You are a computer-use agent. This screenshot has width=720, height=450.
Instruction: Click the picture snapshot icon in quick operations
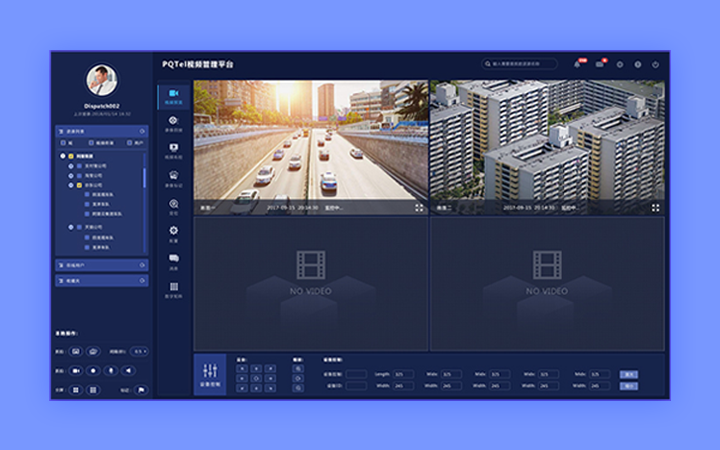76,352
